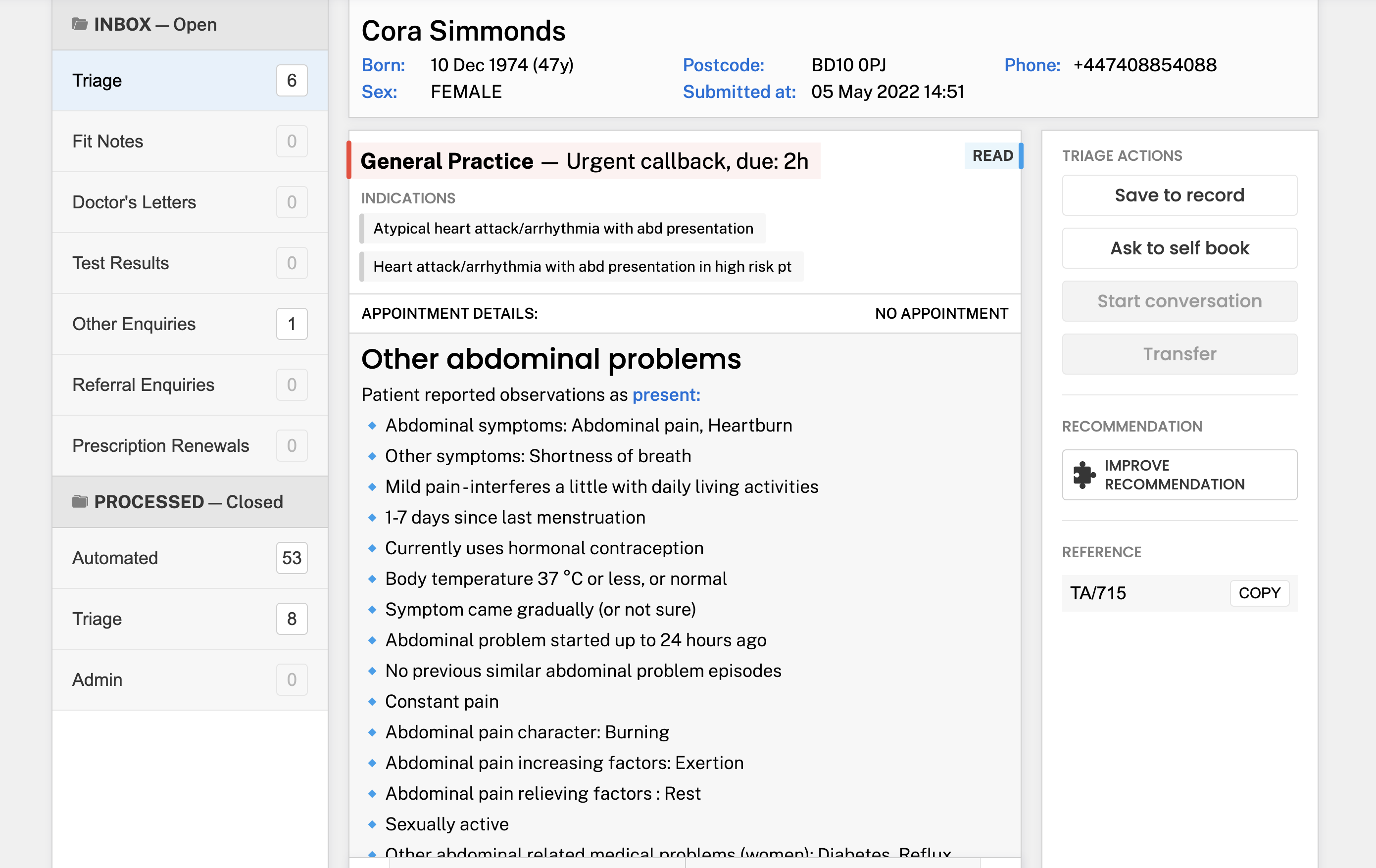Viewport: 1376px width, 868px height.
Task: Open the Fit Notes inbox
Action: pyautogui.click(x=107, y=141)
